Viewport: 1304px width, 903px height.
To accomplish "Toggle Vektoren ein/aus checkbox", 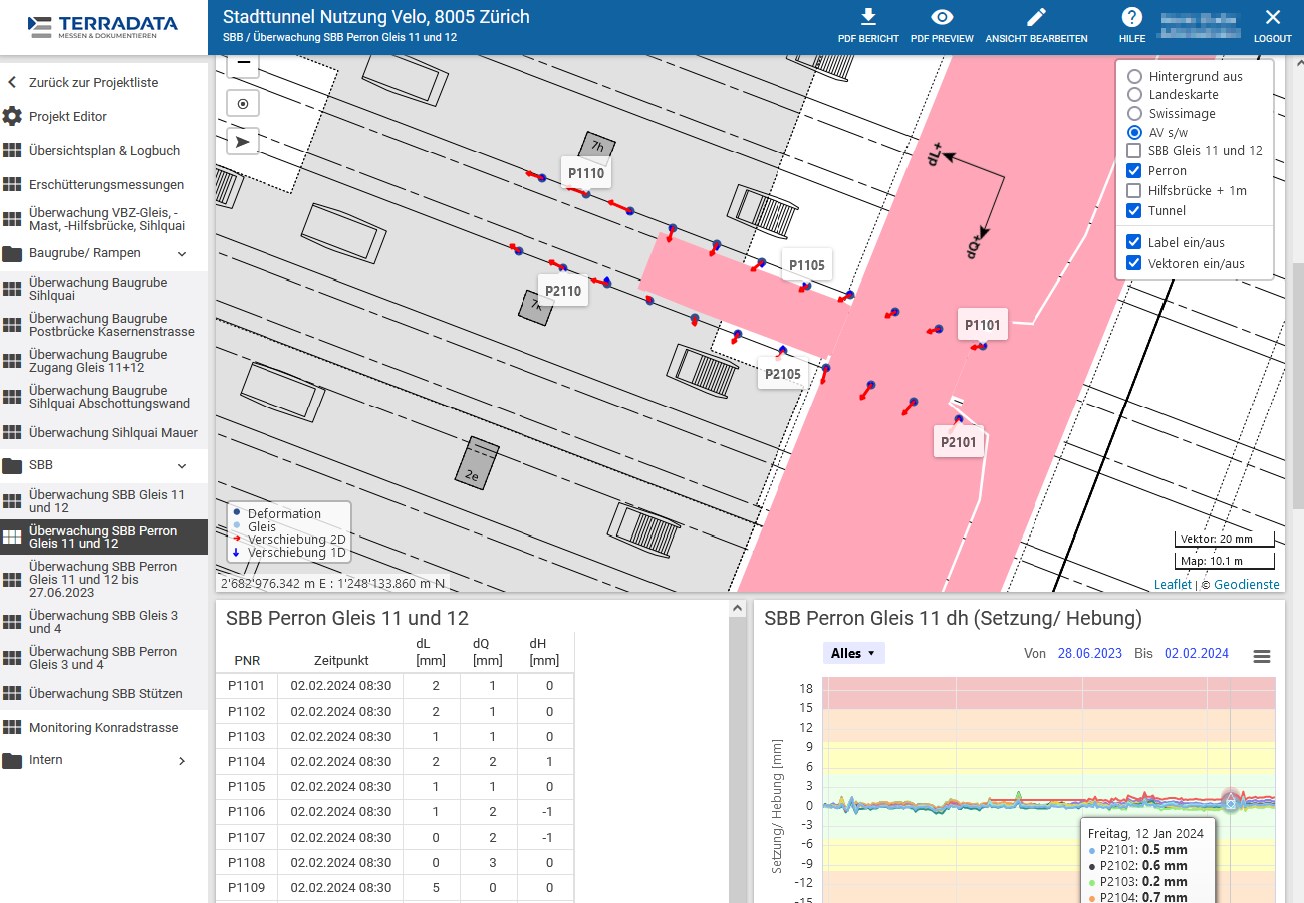I will (x=1134, y=263).
